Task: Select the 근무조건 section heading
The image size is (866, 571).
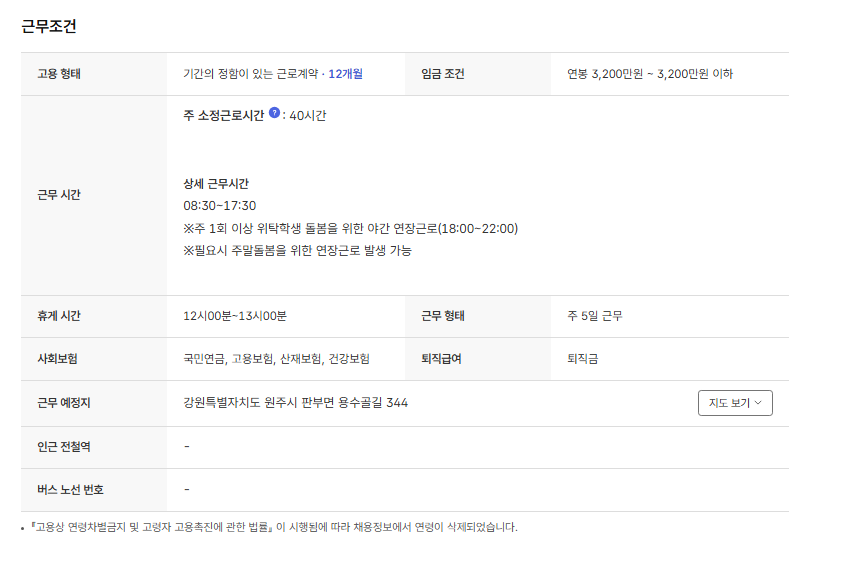Action: (49, 27)
